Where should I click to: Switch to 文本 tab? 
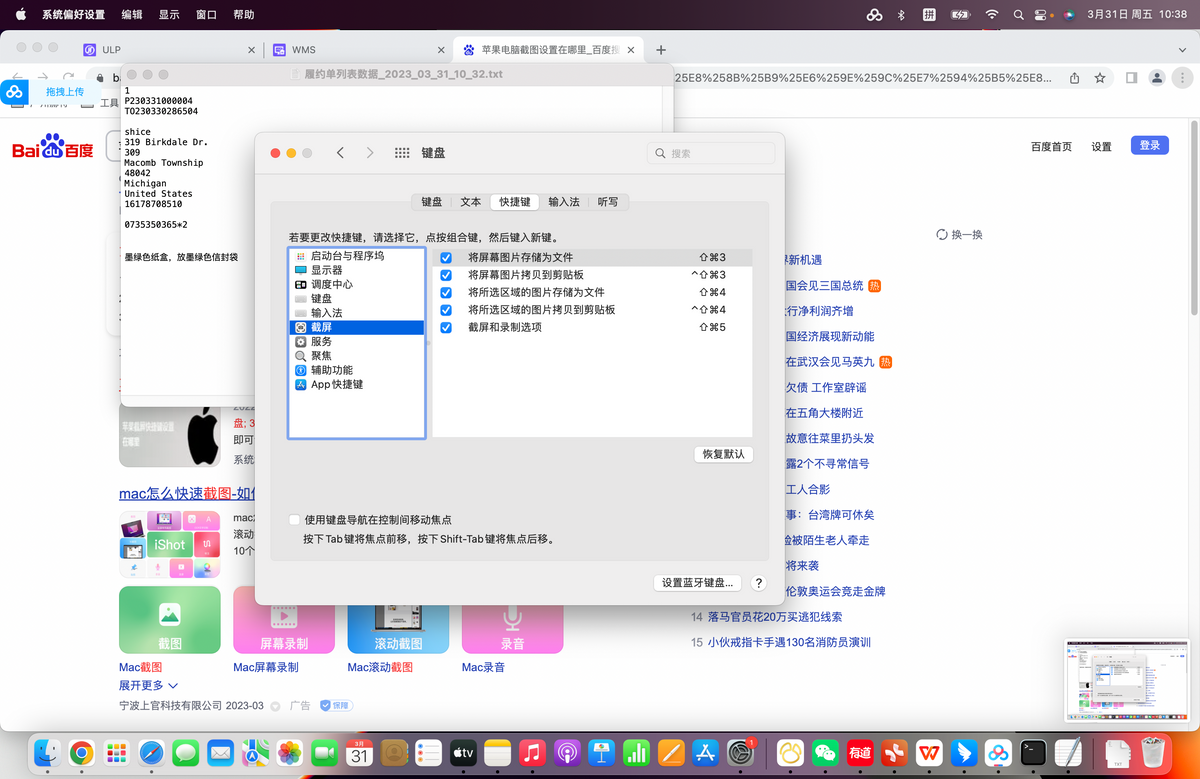point(471,202)
